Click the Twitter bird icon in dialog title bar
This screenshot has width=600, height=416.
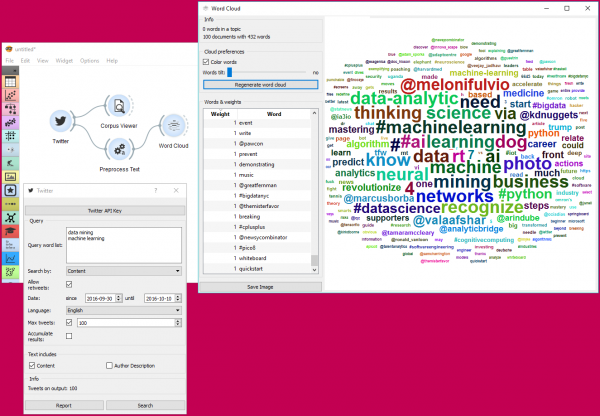31,190
